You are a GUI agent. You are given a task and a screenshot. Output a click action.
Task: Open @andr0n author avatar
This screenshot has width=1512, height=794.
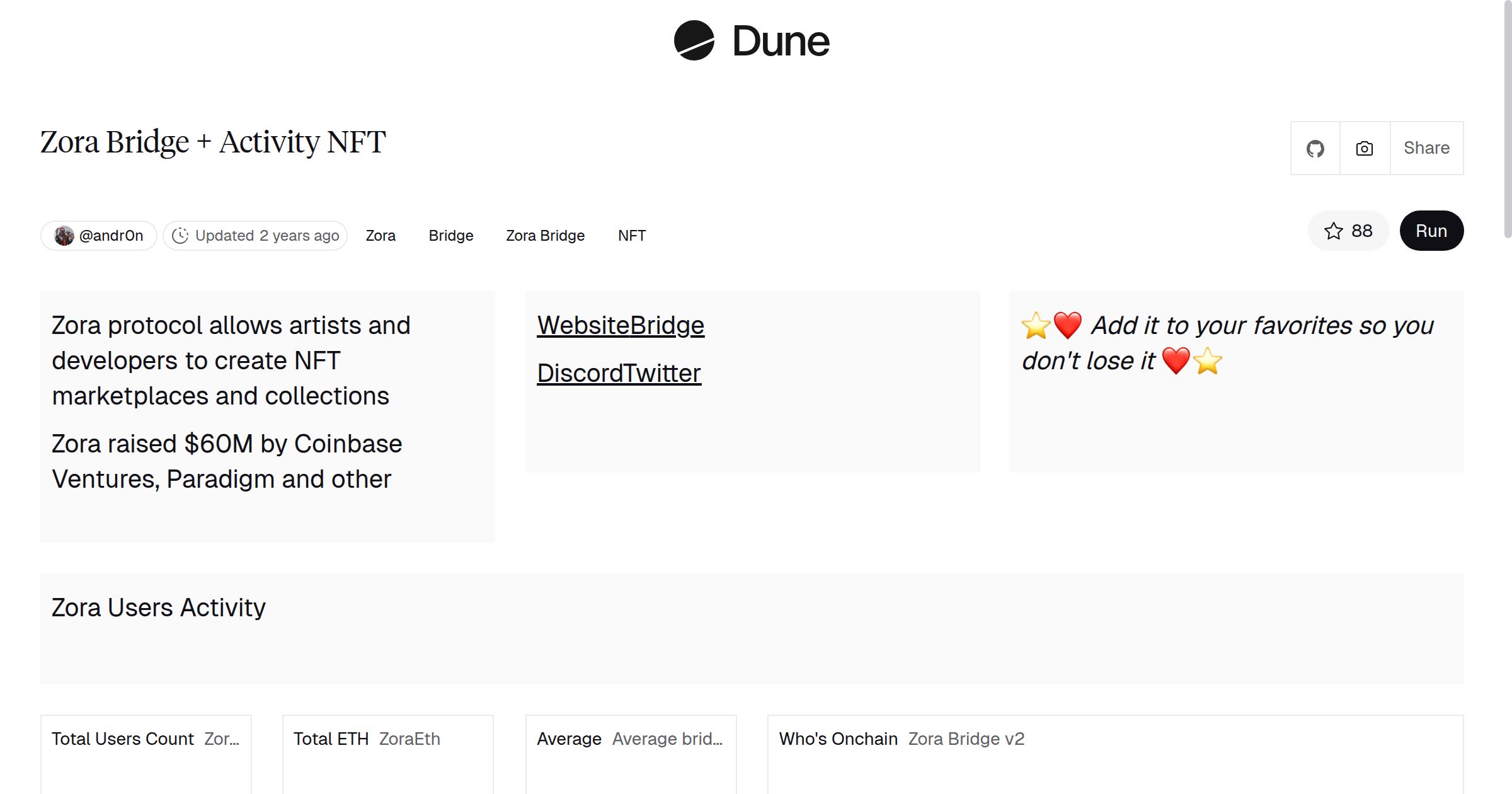coord(64,236)
